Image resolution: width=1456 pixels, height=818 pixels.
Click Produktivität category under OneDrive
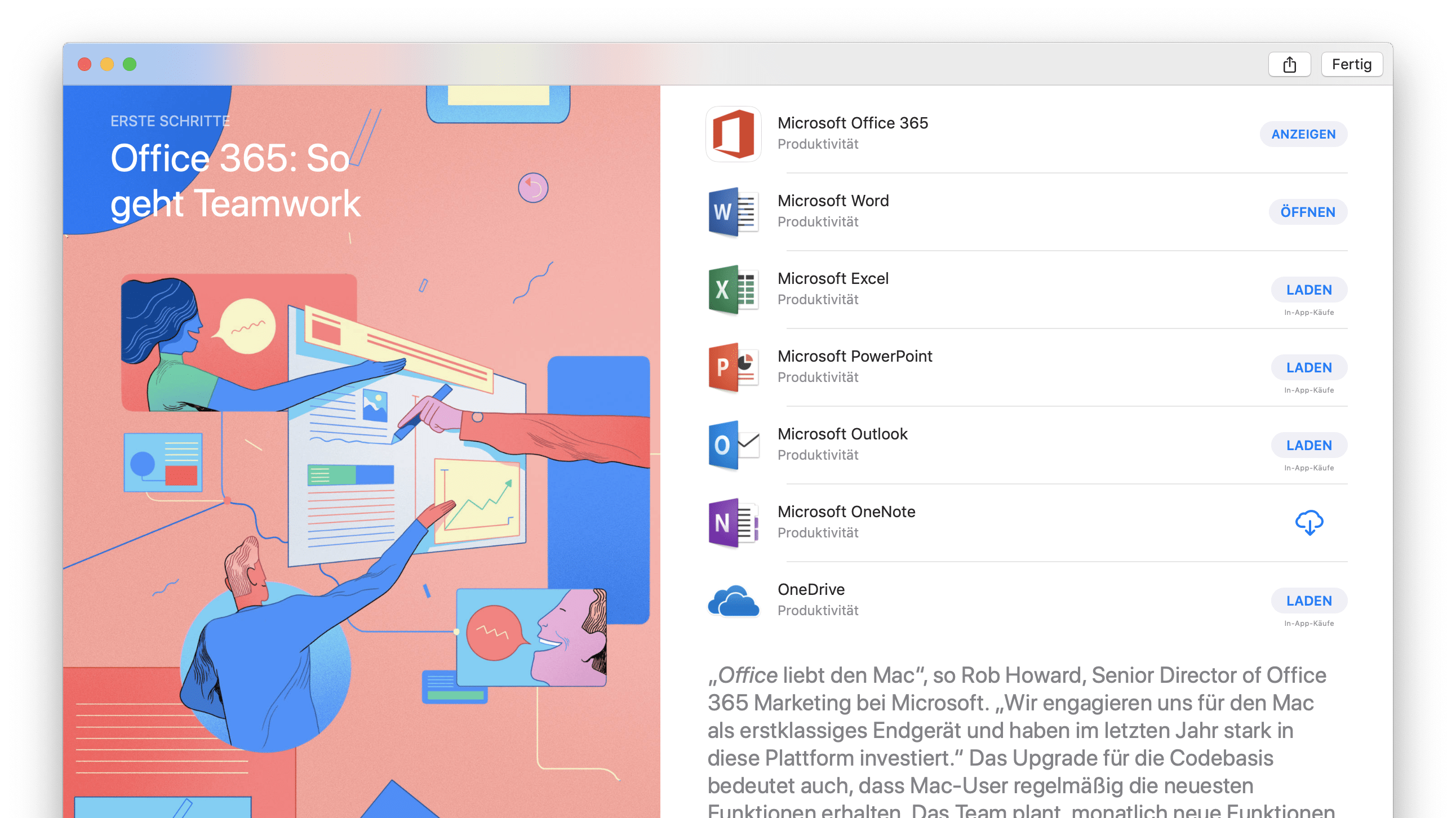(817, 611)
